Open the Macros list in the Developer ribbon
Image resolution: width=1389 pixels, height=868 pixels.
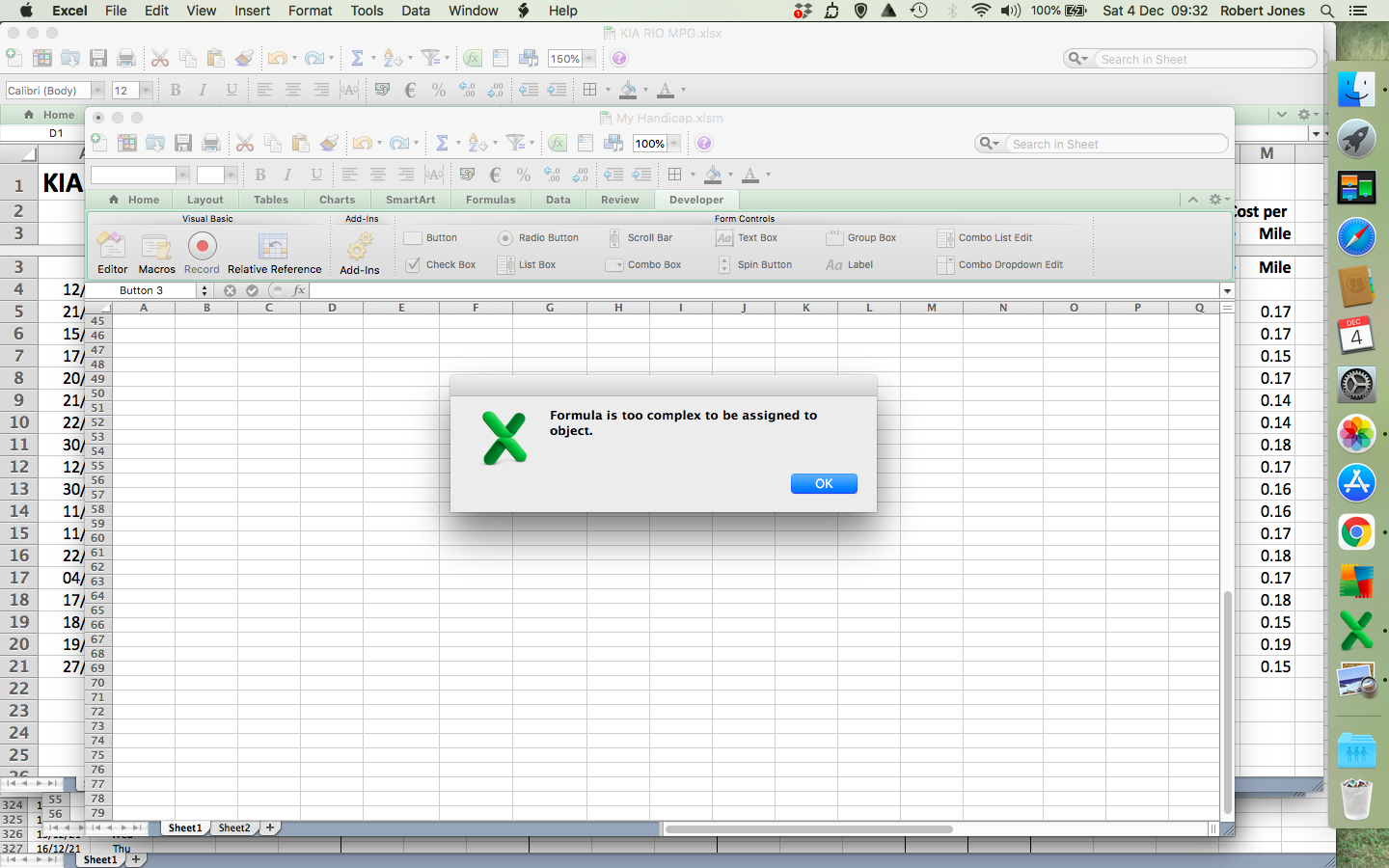coord(156,254)
